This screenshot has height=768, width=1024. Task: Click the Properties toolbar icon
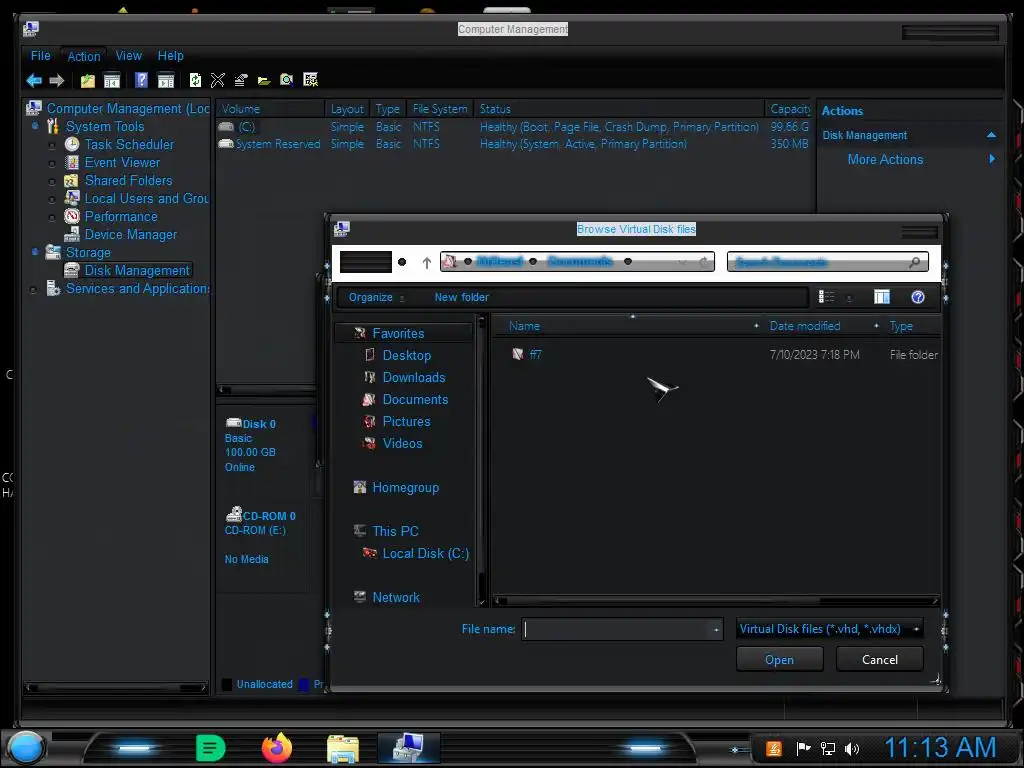(x=241, y=80)
